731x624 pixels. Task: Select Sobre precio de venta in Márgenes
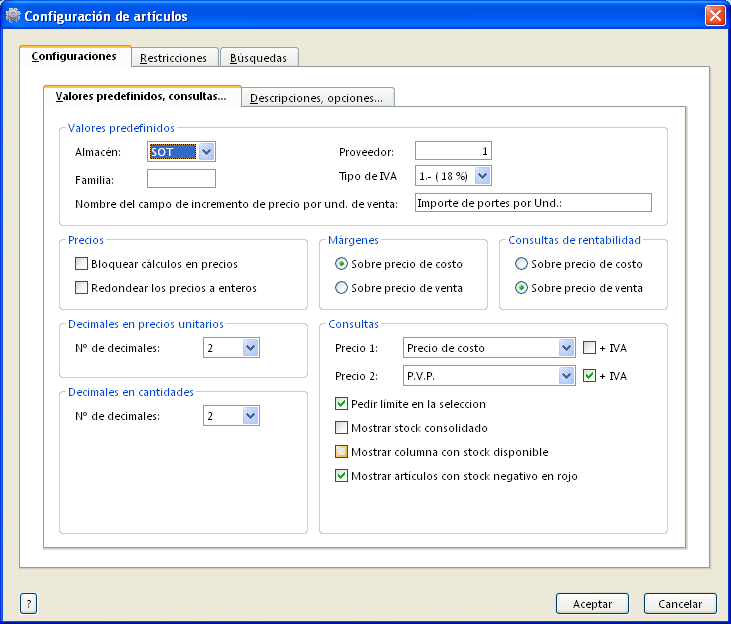(x=342, y=288)
